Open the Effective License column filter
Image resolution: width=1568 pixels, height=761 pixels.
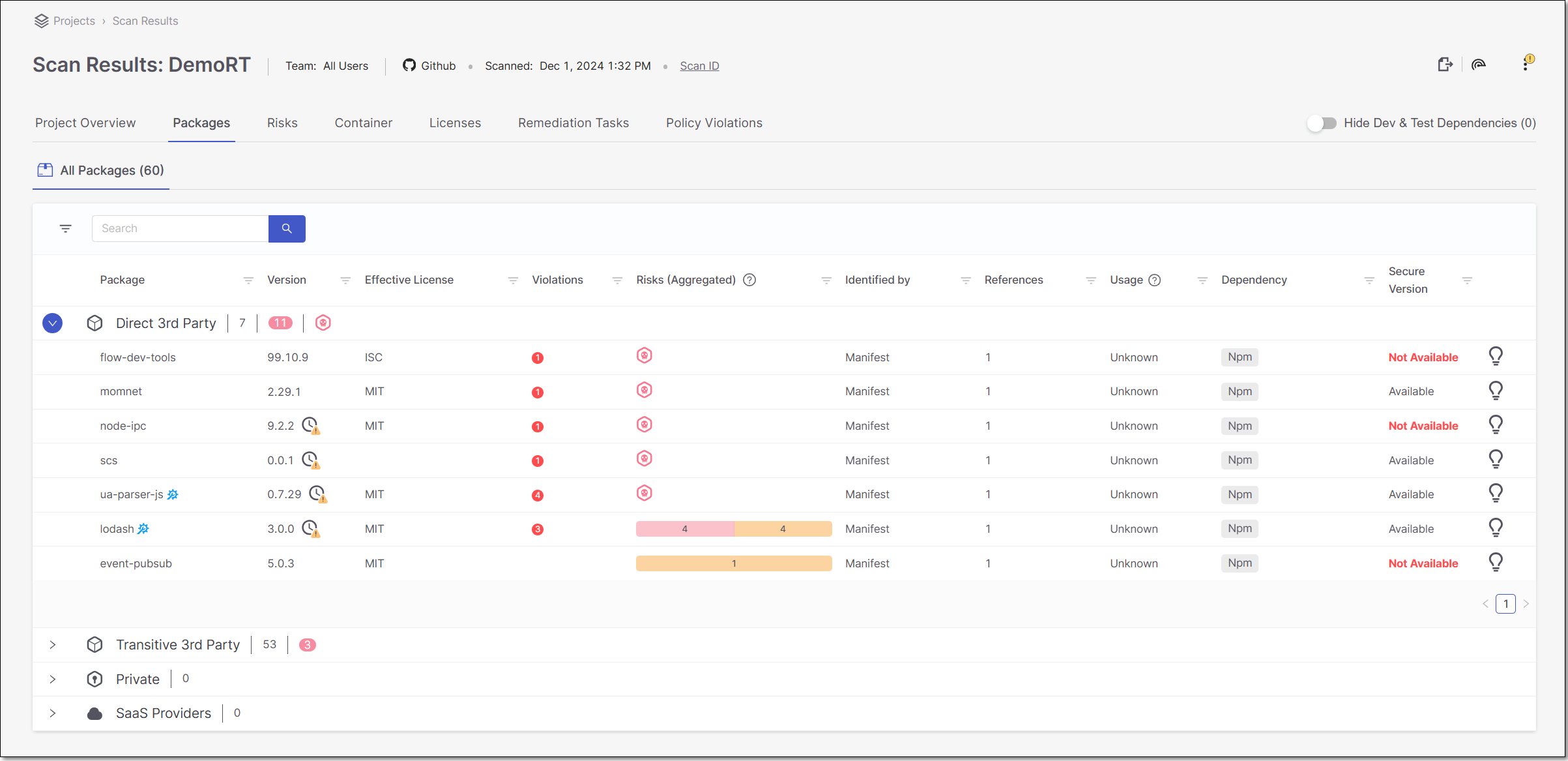[x=513, y=280]
